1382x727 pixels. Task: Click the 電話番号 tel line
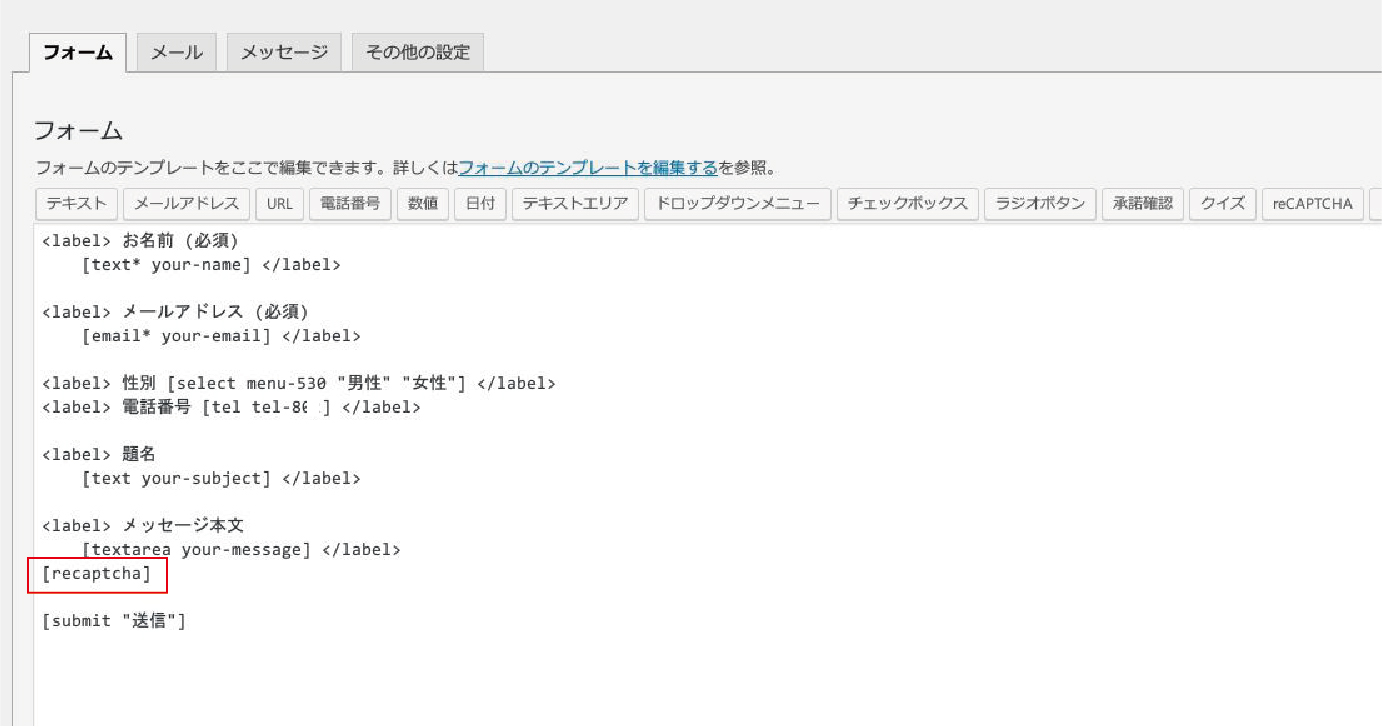[231, 408]
